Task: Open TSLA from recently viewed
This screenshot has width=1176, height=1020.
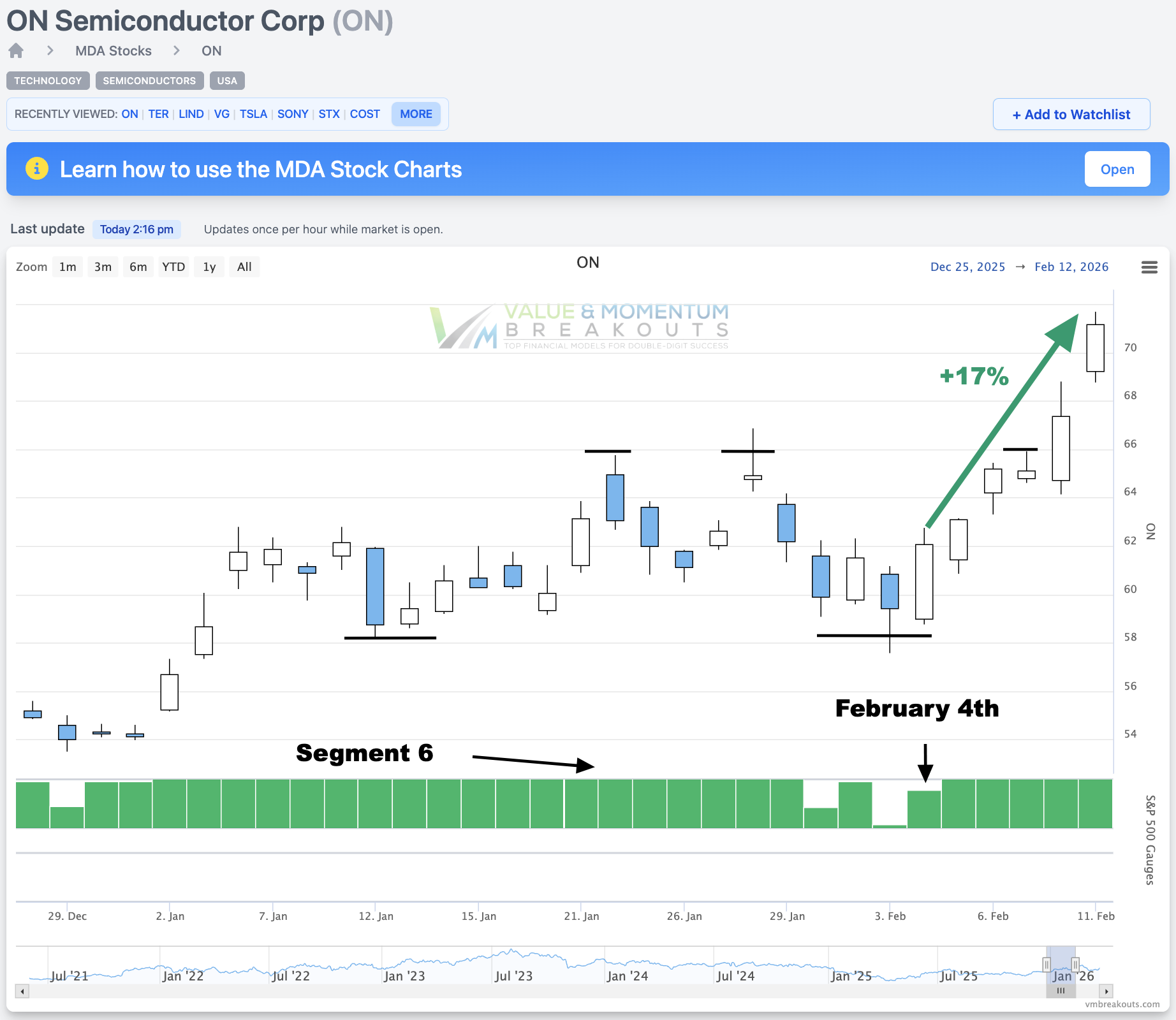Action: (x=253, y=114)
